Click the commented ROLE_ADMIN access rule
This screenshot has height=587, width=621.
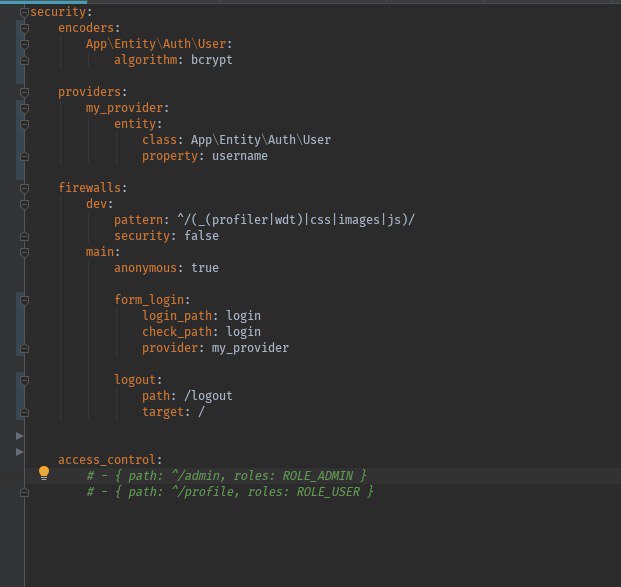(x=227, y=476)
